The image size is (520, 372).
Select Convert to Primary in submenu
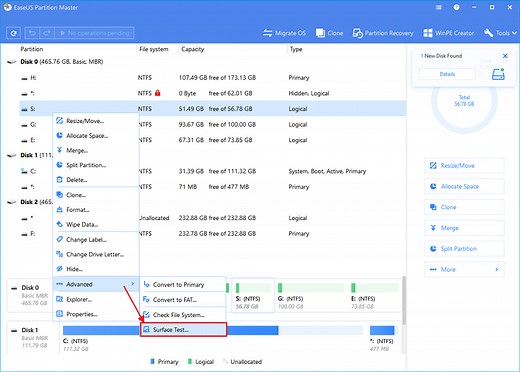coord(183,285)
